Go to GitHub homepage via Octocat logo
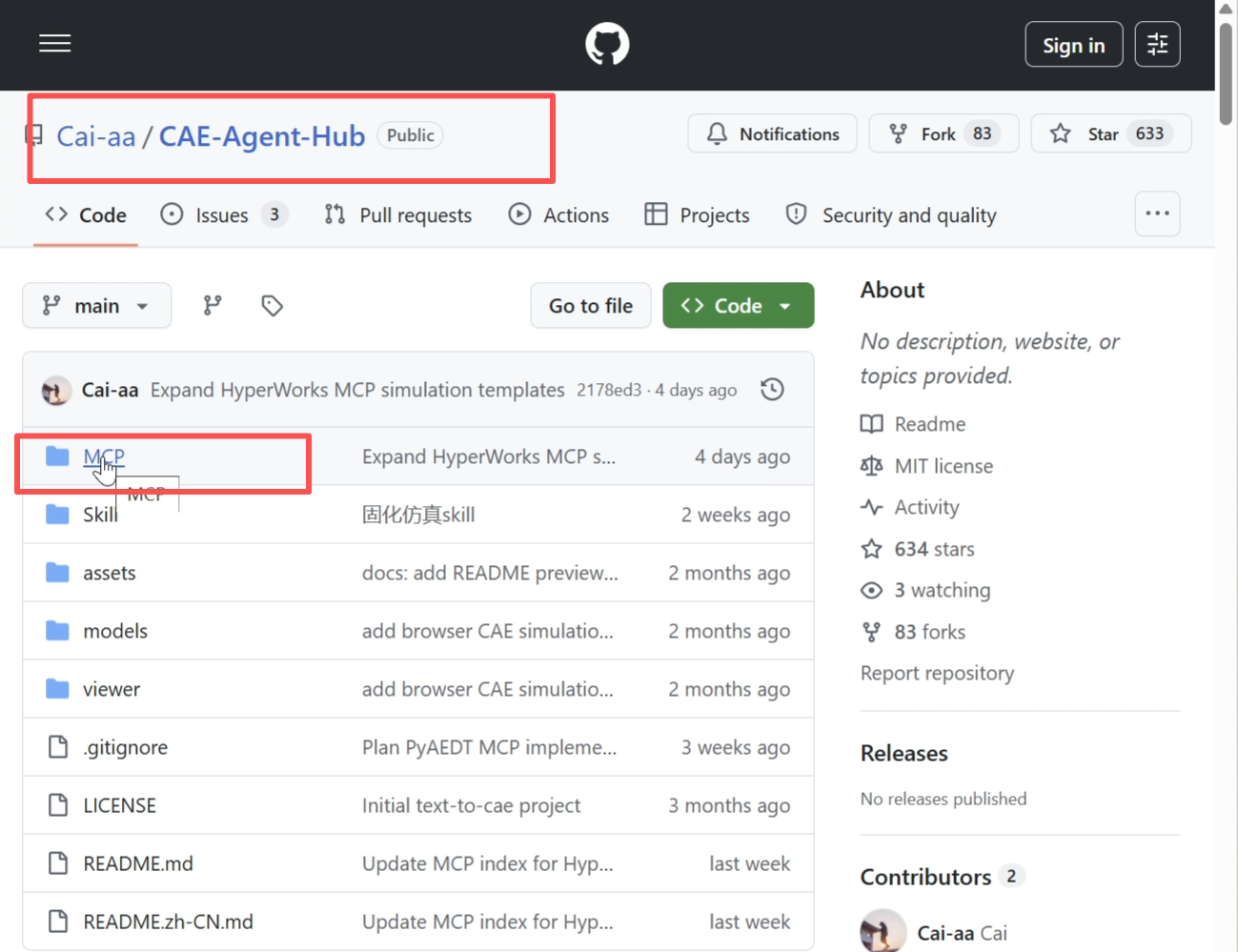The image size is (1238, 952). pyautogui.click(x=607, y=44)
